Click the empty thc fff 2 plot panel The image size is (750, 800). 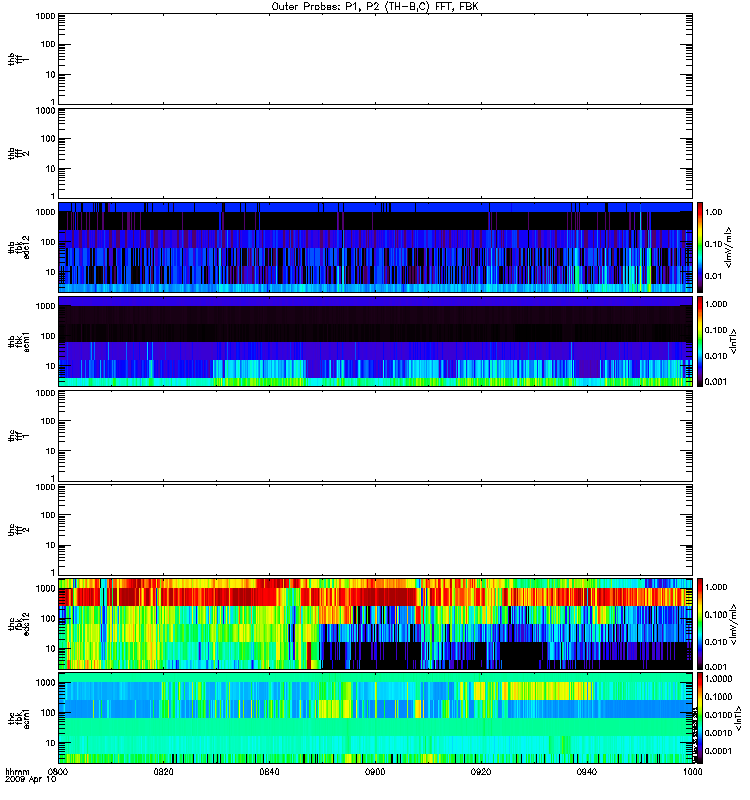click(375, 530)
